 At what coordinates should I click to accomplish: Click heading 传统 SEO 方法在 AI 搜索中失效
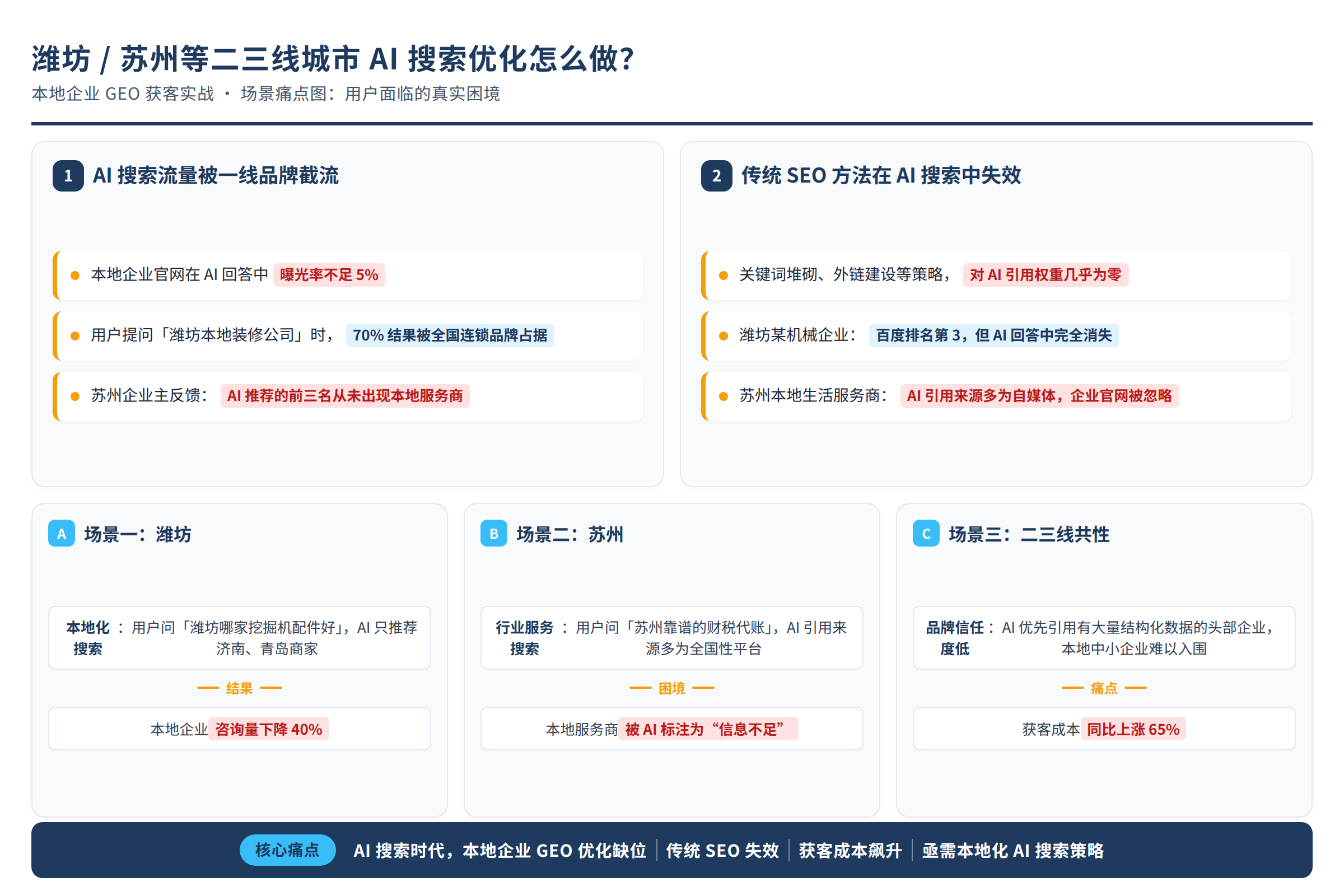tap(881, 175)
